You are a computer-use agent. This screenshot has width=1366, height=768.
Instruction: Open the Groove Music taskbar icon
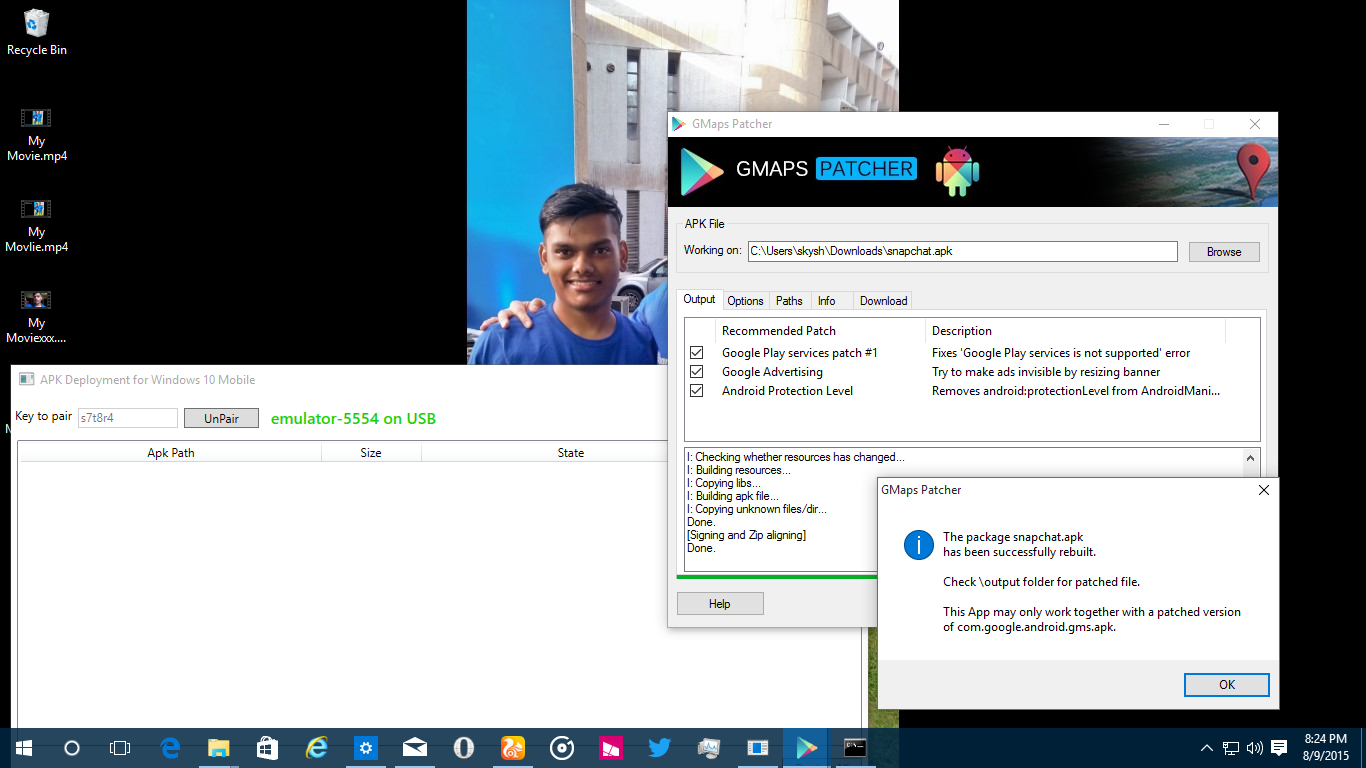562,748
